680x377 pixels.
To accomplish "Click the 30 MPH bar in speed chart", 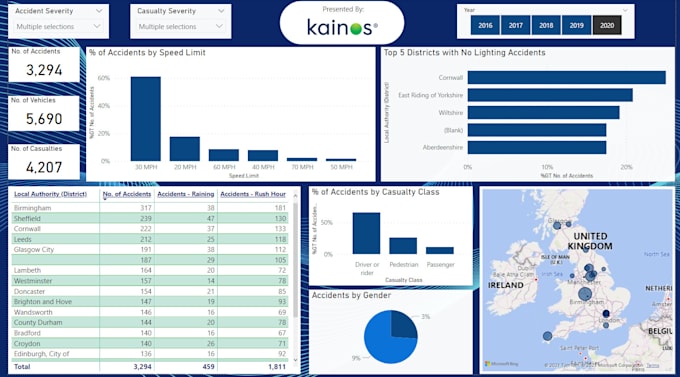I will pyautogui.click(x=146, y=119).
